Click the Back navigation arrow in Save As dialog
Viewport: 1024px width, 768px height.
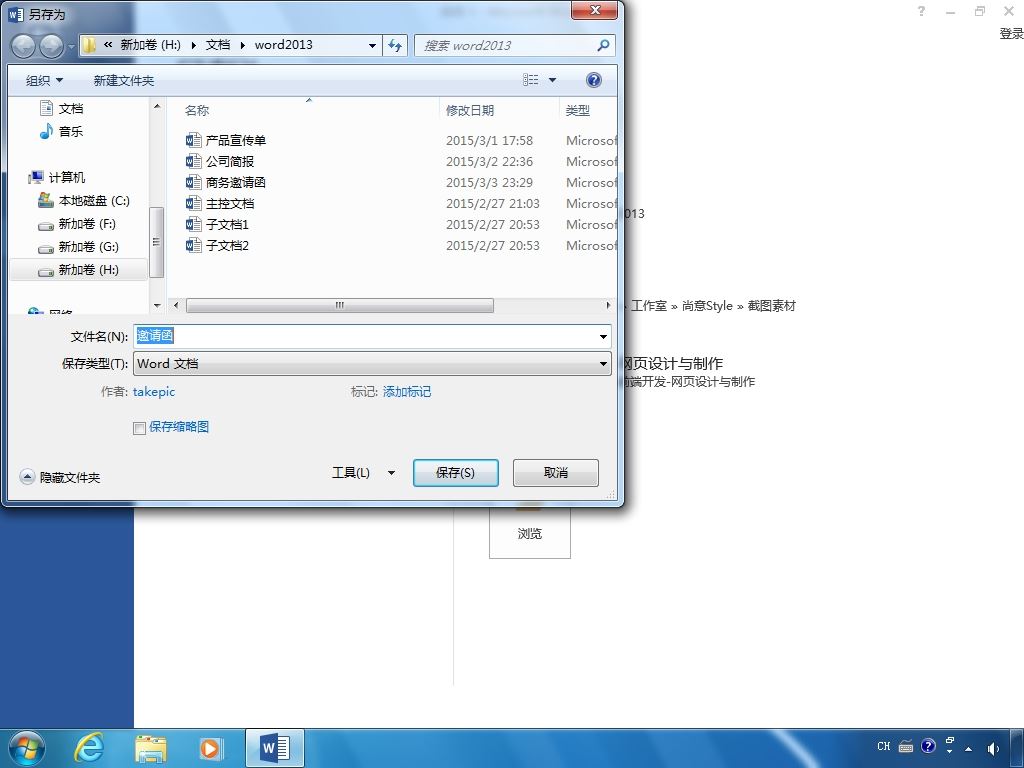23,46
